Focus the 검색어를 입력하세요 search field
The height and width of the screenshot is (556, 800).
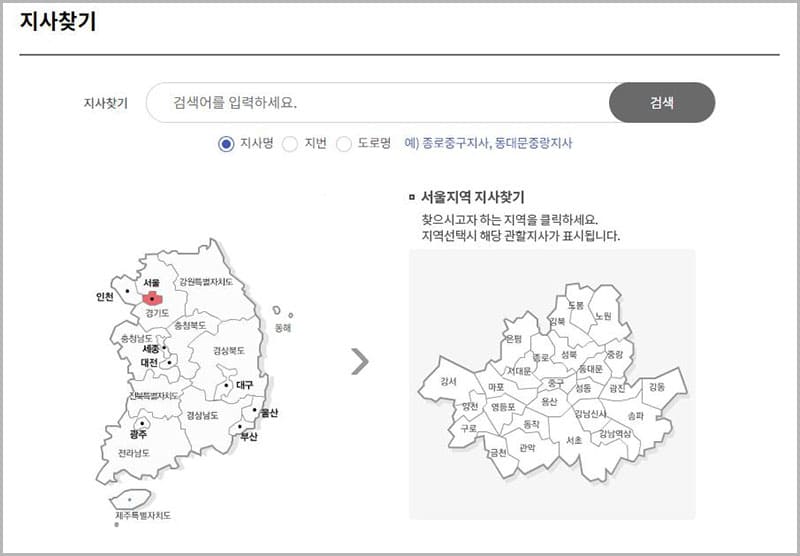(380, 102)
